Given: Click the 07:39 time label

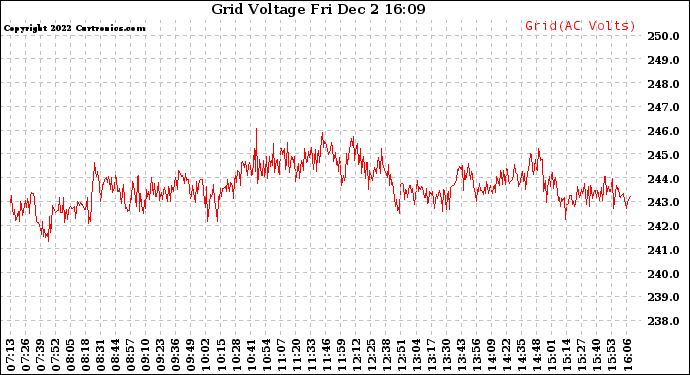Looking at the screenshot, I should coord(40,355).
